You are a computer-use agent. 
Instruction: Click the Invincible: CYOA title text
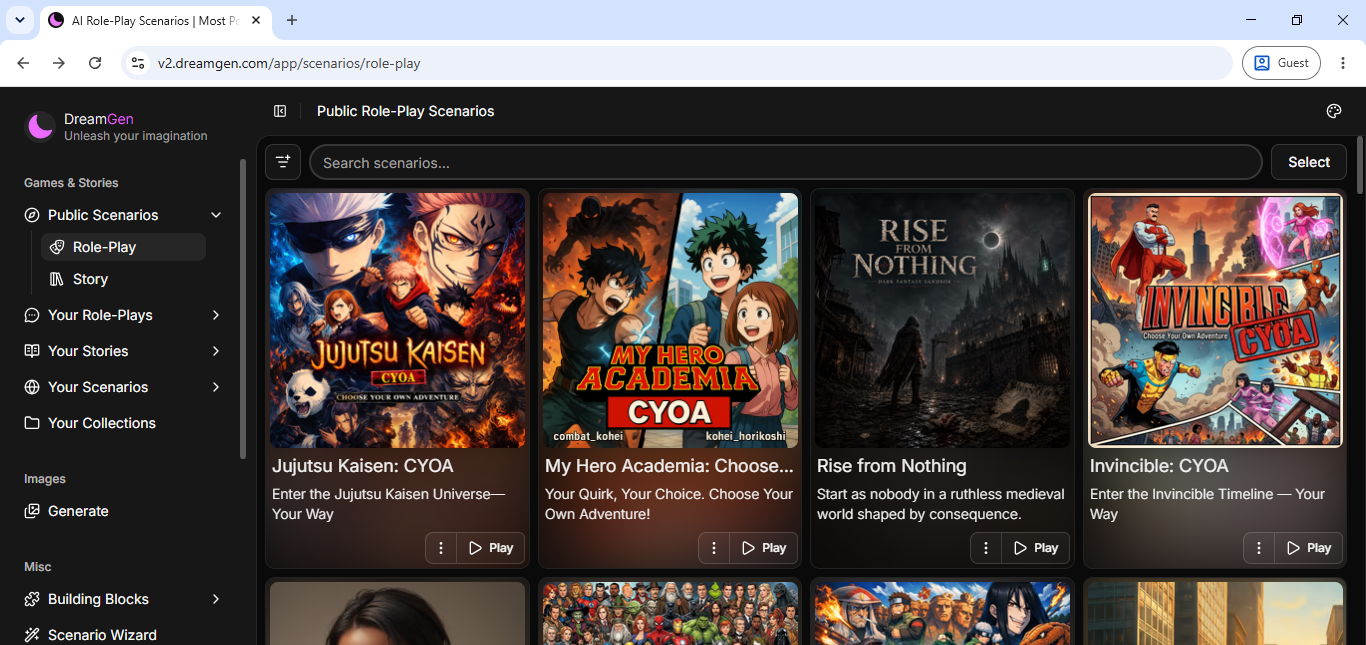click(1159, 466)
